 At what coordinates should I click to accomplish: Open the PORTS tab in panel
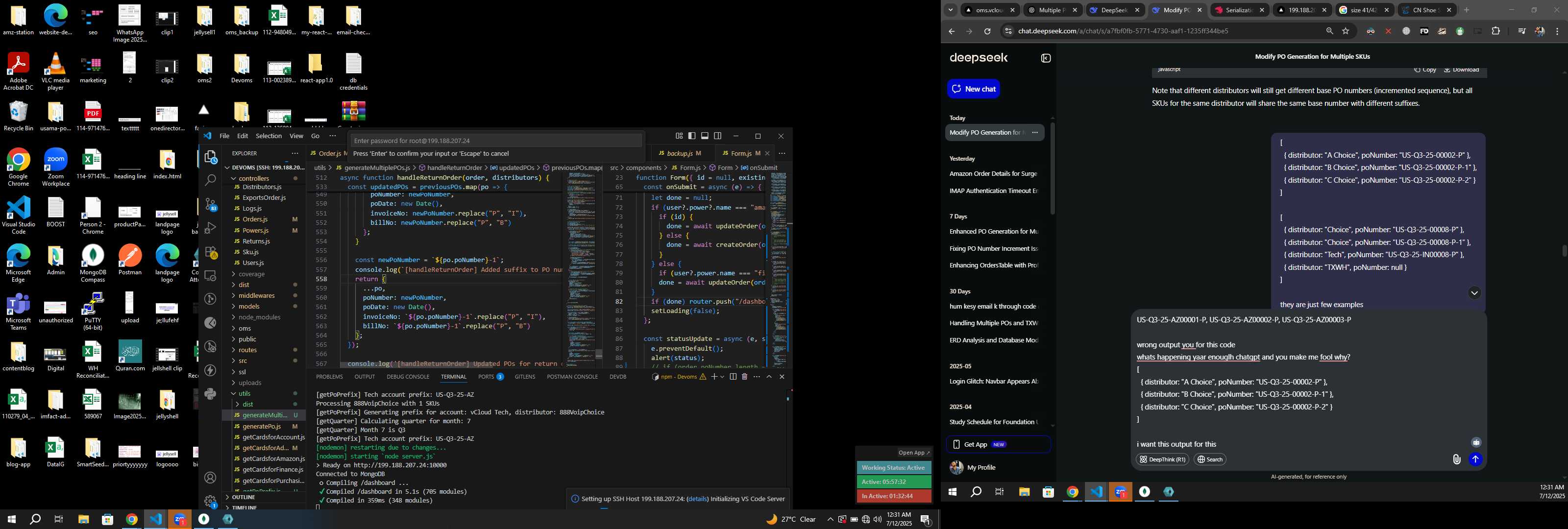[x=490, y=377]
